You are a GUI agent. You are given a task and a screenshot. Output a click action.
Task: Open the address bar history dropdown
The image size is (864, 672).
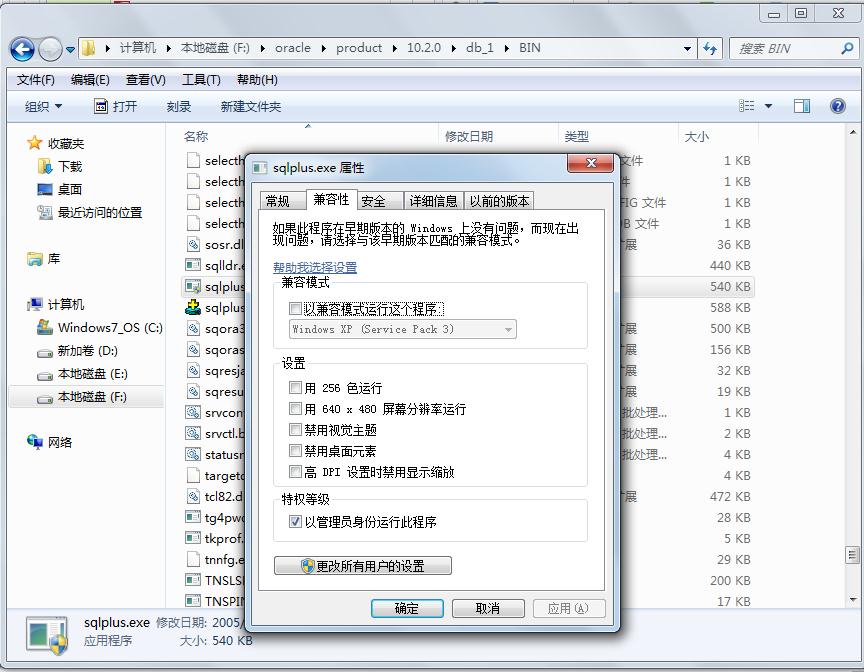tap(687, 48)
